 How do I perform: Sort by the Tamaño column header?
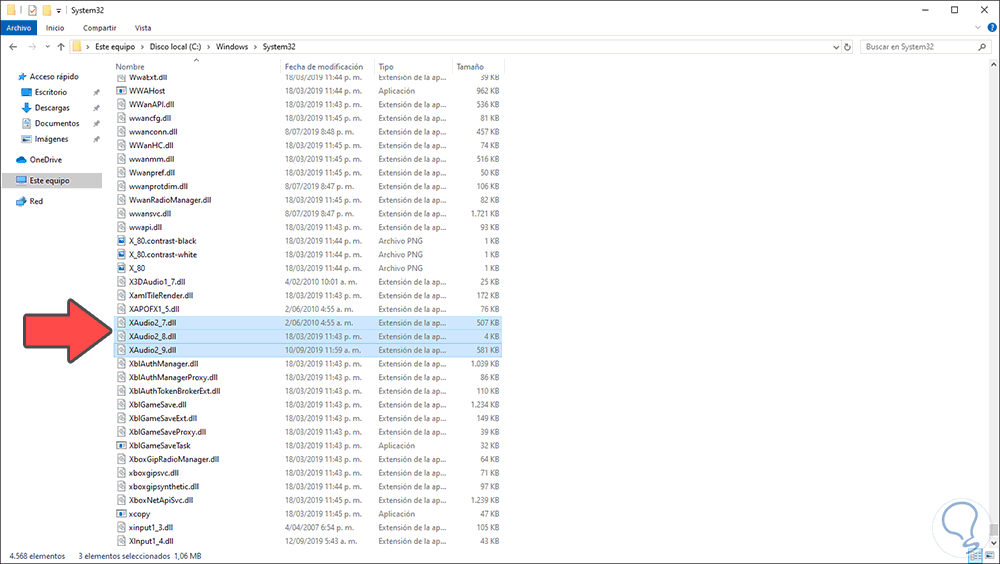[x=470, y=66]
